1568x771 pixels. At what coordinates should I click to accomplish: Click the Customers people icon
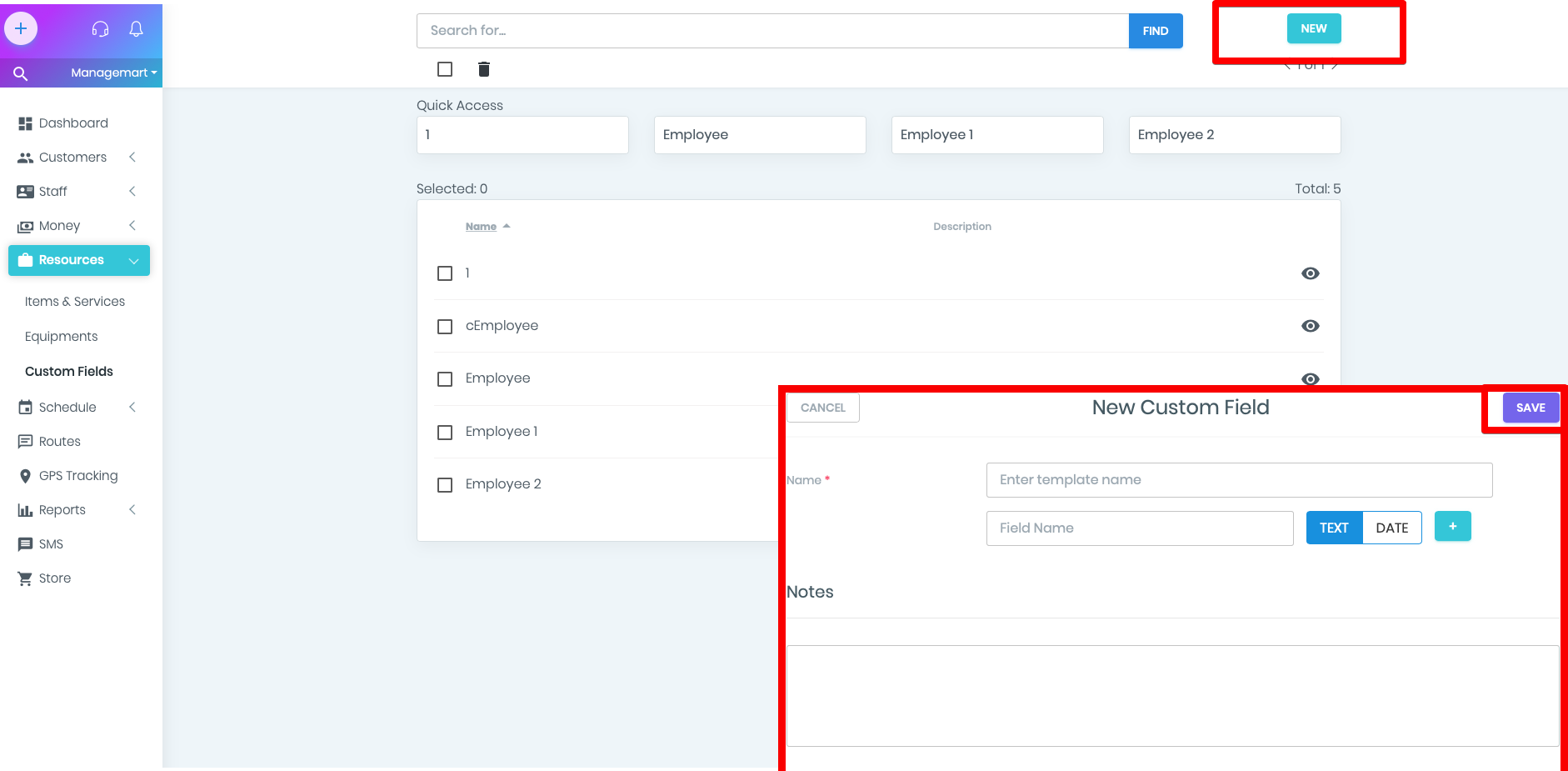25,158
